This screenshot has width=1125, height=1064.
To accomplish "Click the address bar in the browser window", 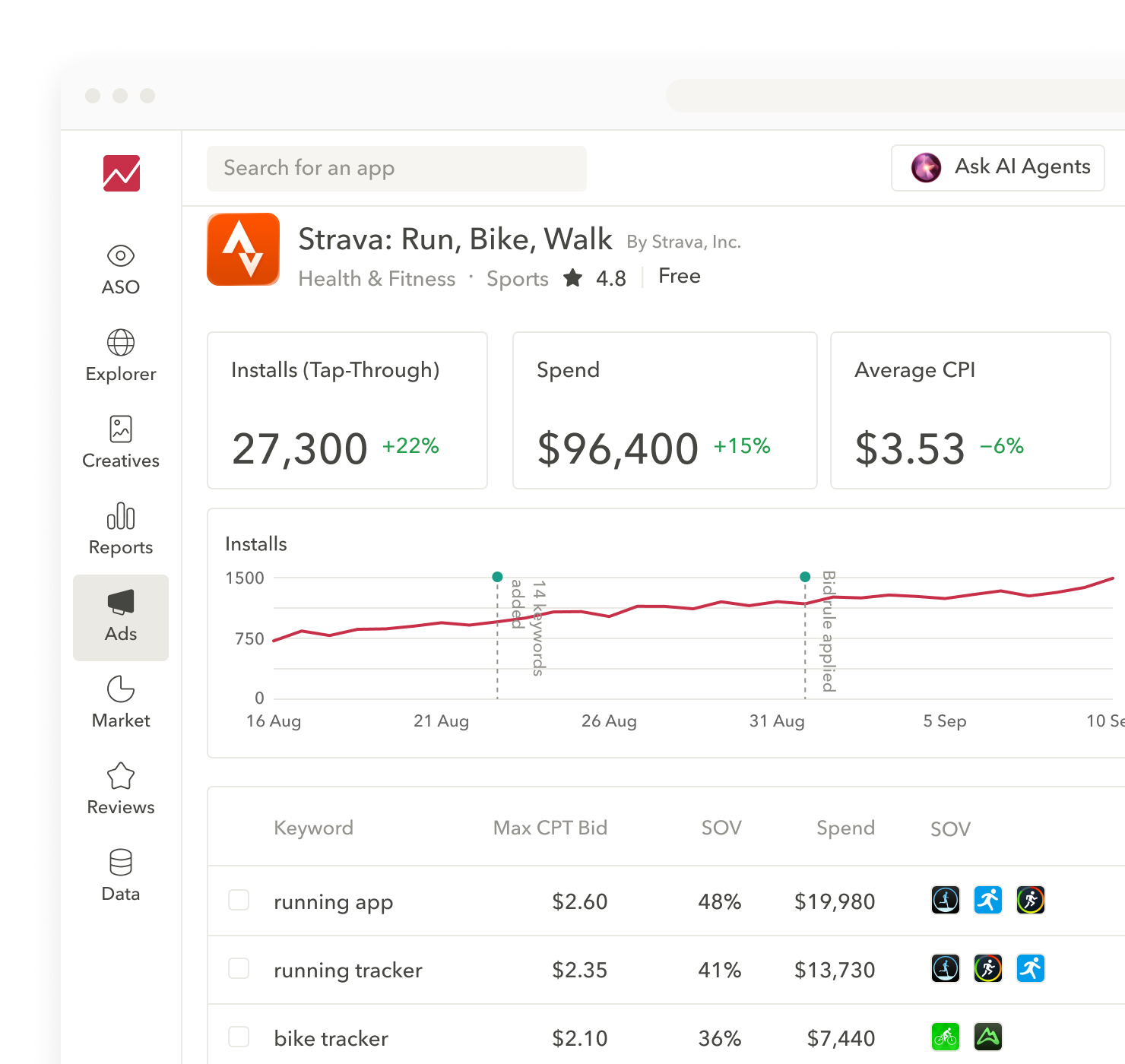I will 895,96.
